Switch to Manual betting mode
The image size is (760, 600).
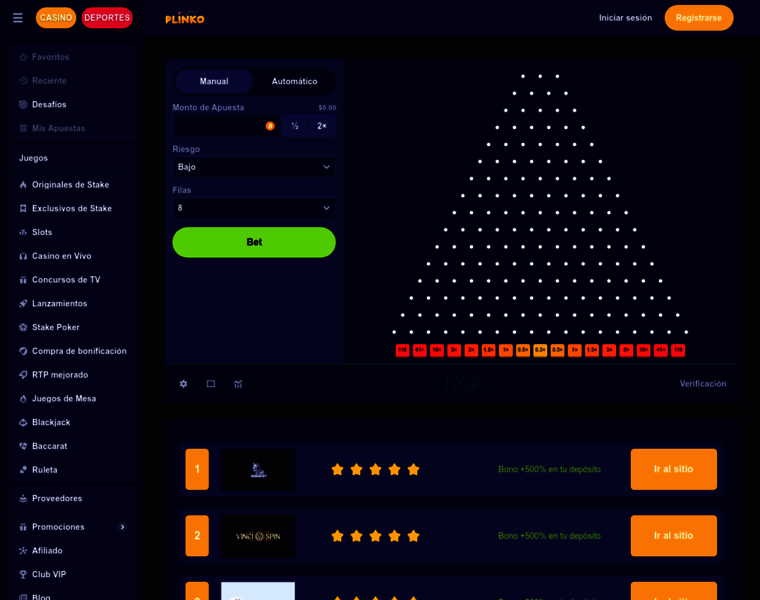(214, 81)
